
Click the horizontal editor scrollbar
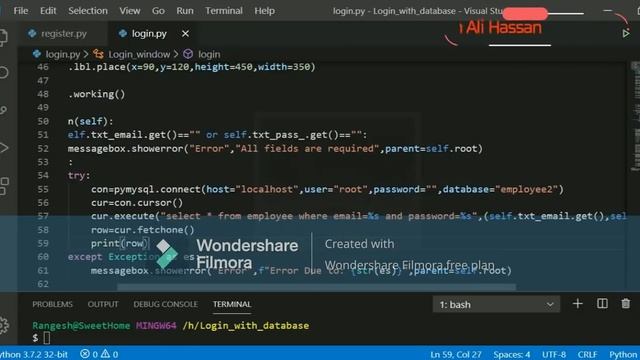316,287
